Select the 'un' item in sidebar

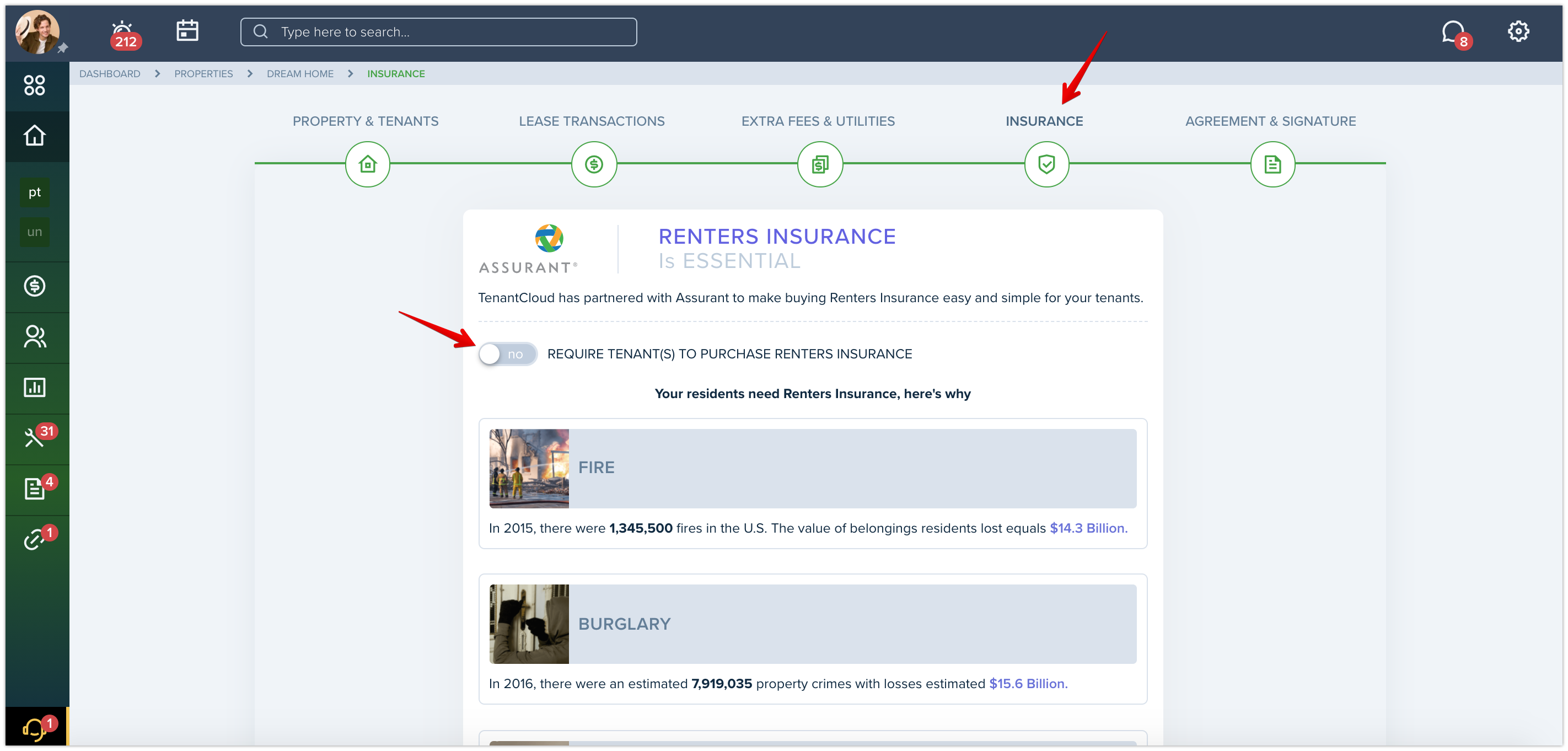click(35, 232)
